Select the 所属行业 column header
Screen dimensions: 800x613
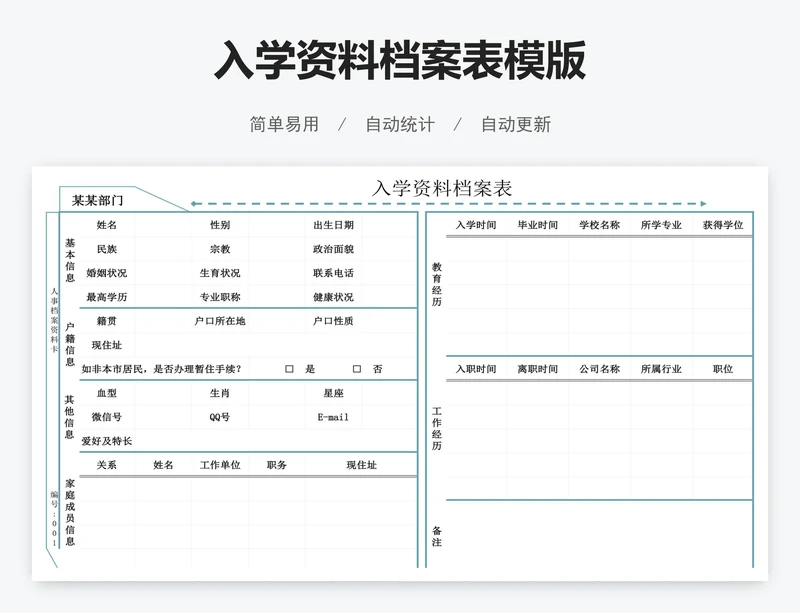point(661,369)
